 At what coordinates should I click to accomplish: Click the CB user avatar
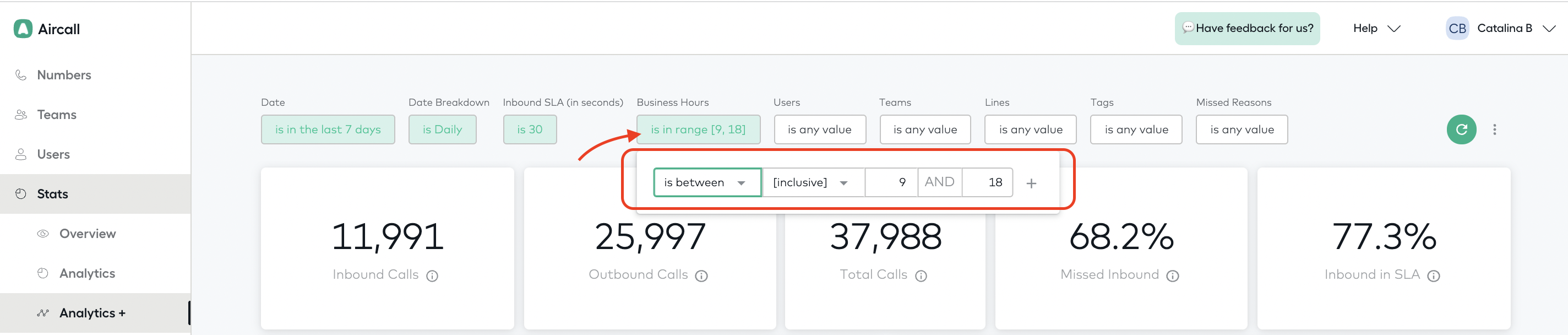1457,29
